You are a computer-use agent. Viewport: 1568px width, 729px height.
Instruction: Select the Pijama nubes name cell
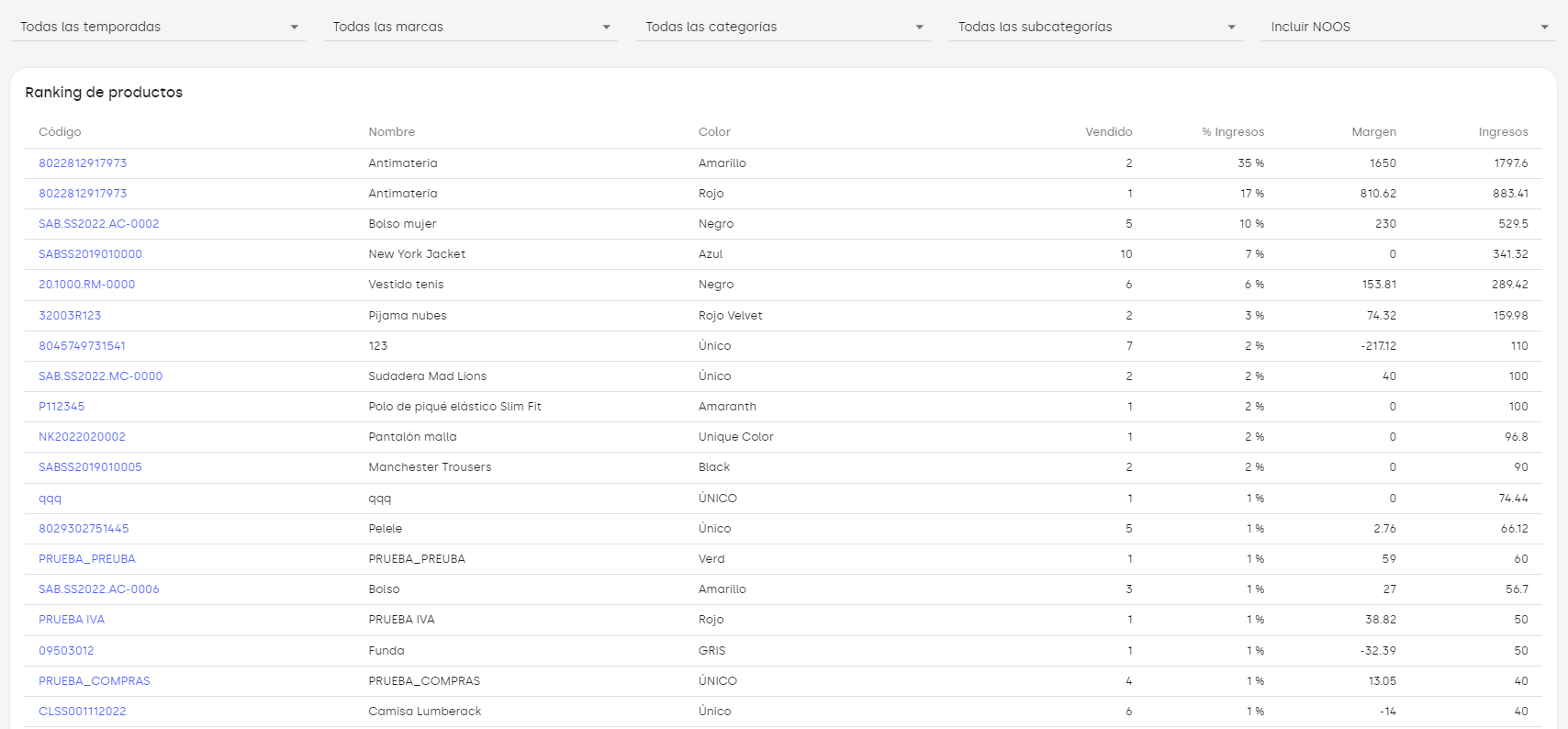408,315
